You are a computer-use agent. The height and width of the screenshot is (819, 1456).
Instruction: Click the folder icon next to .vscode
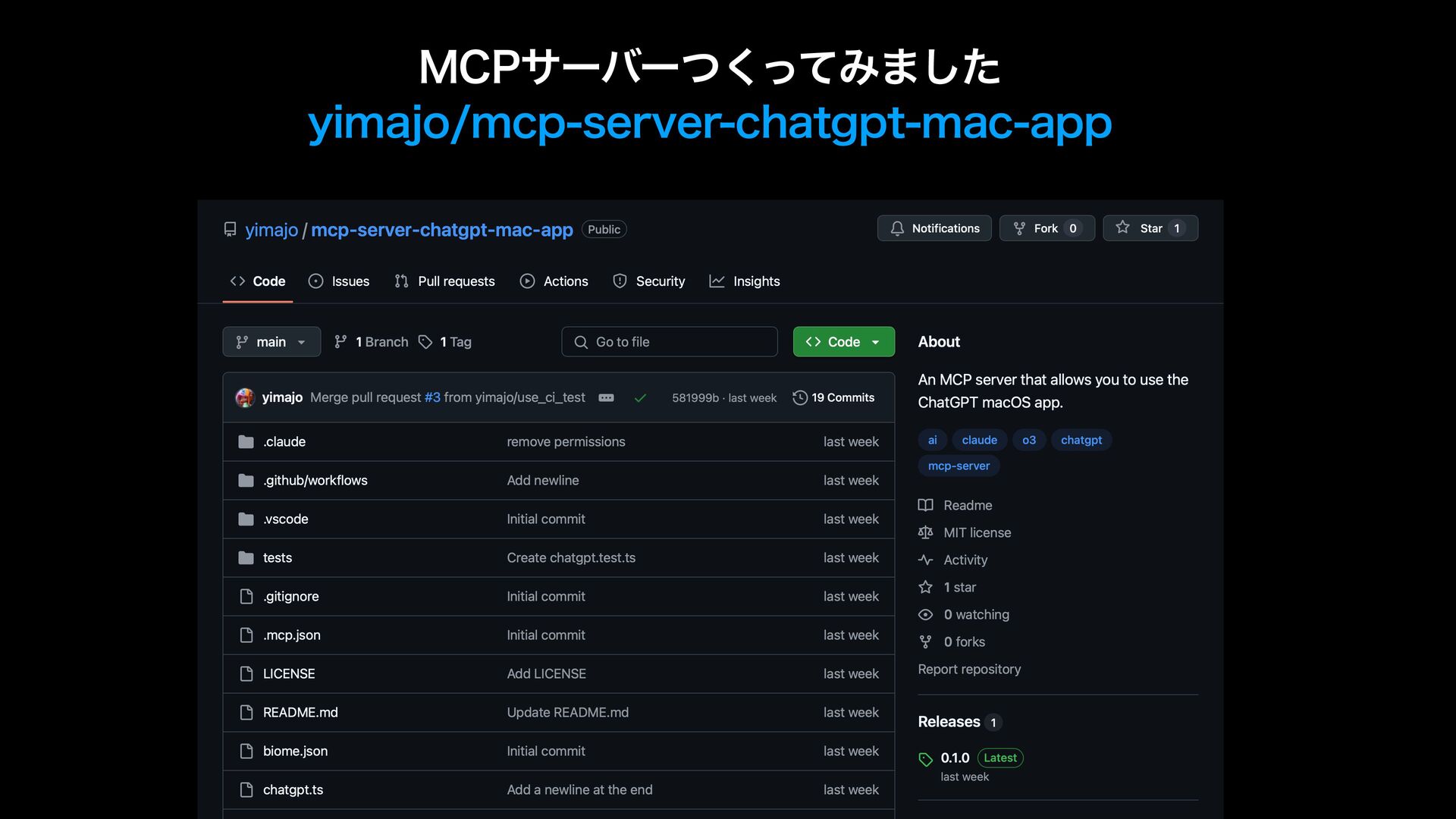pyautogui.click(x=246, y=519)
